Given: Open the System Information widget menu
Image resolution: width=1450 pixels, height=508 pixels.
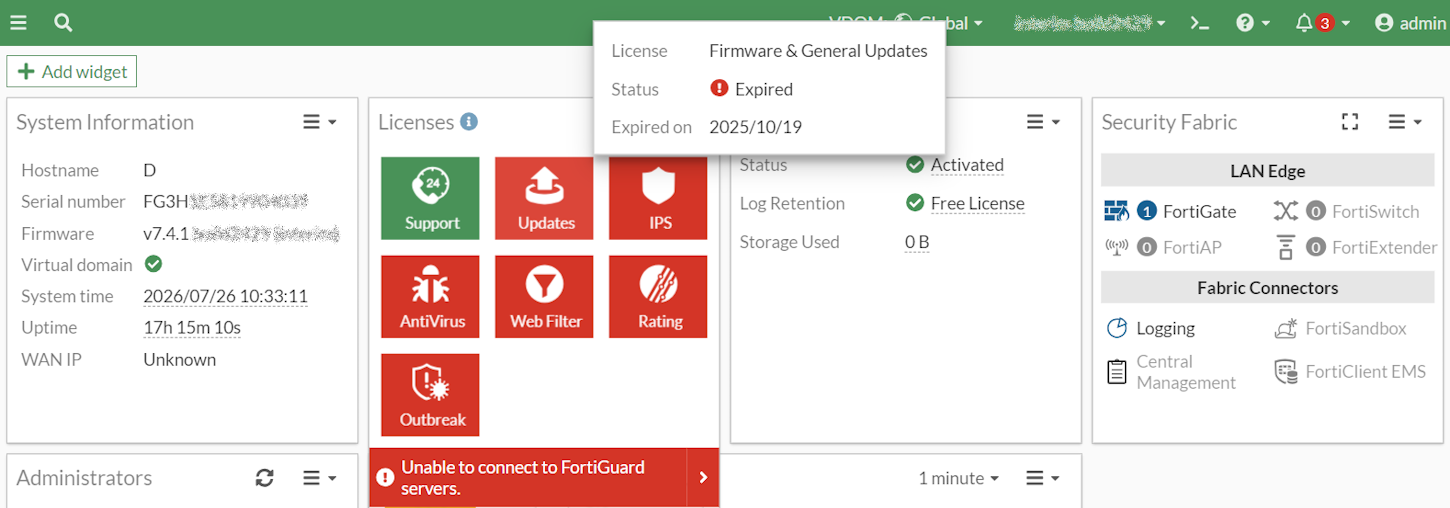Looking at the screenshot, I should (320, 122).
